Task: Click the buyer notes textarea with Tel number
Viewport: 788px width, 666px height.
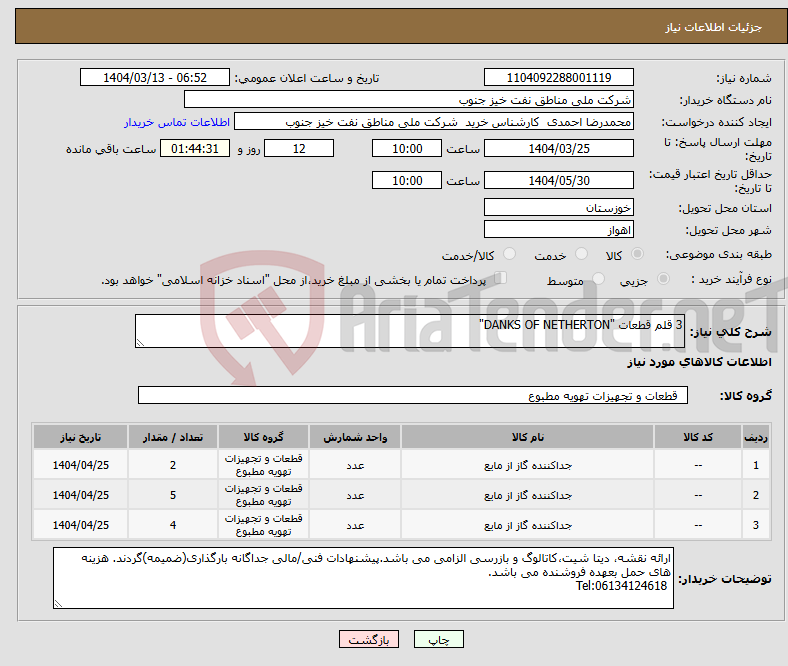Action: coord(363,578)
